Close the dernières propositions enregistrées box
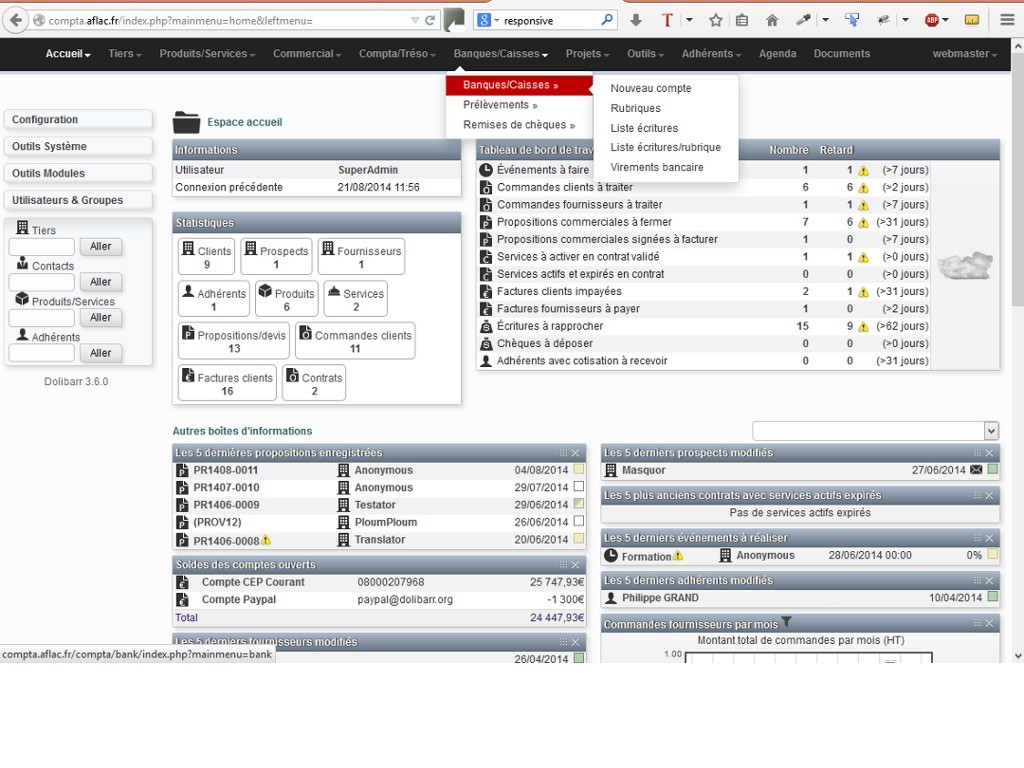The height and width of the screenshot is (768, 1024). (x=575, y=453)
